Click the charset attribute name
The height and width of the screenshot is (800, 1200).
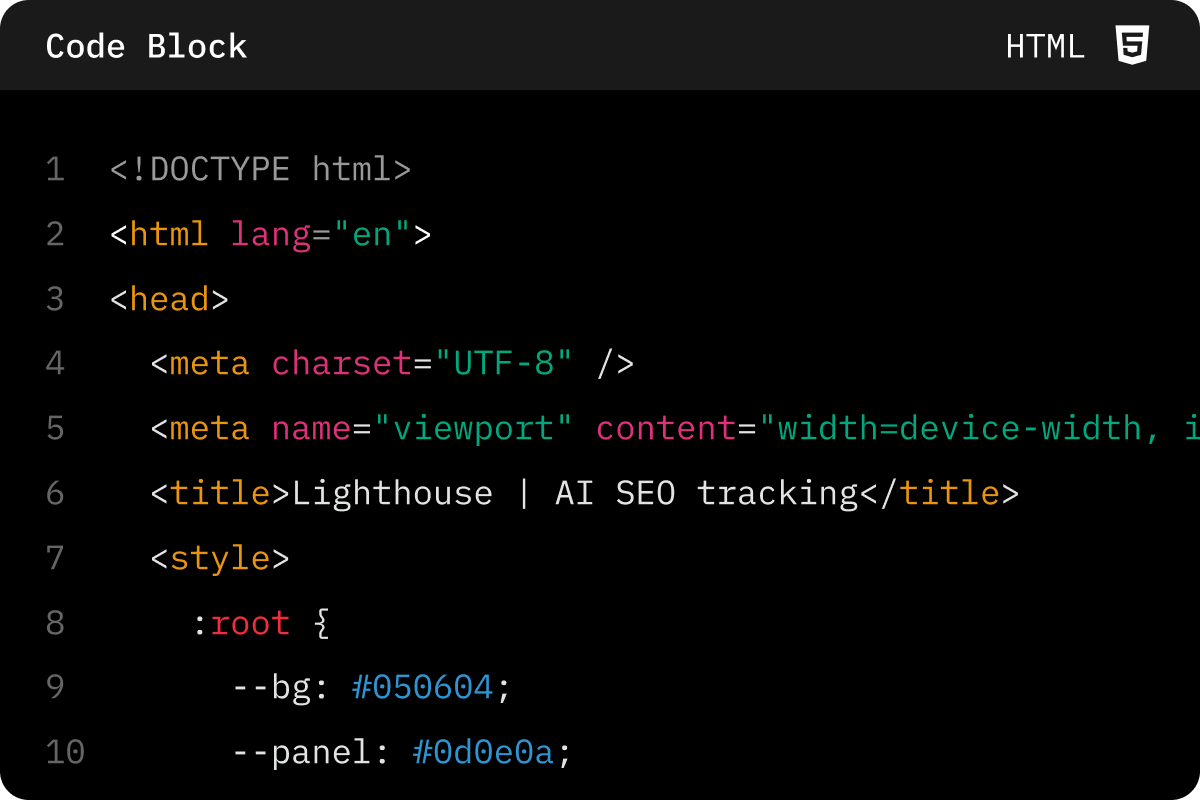341,364
